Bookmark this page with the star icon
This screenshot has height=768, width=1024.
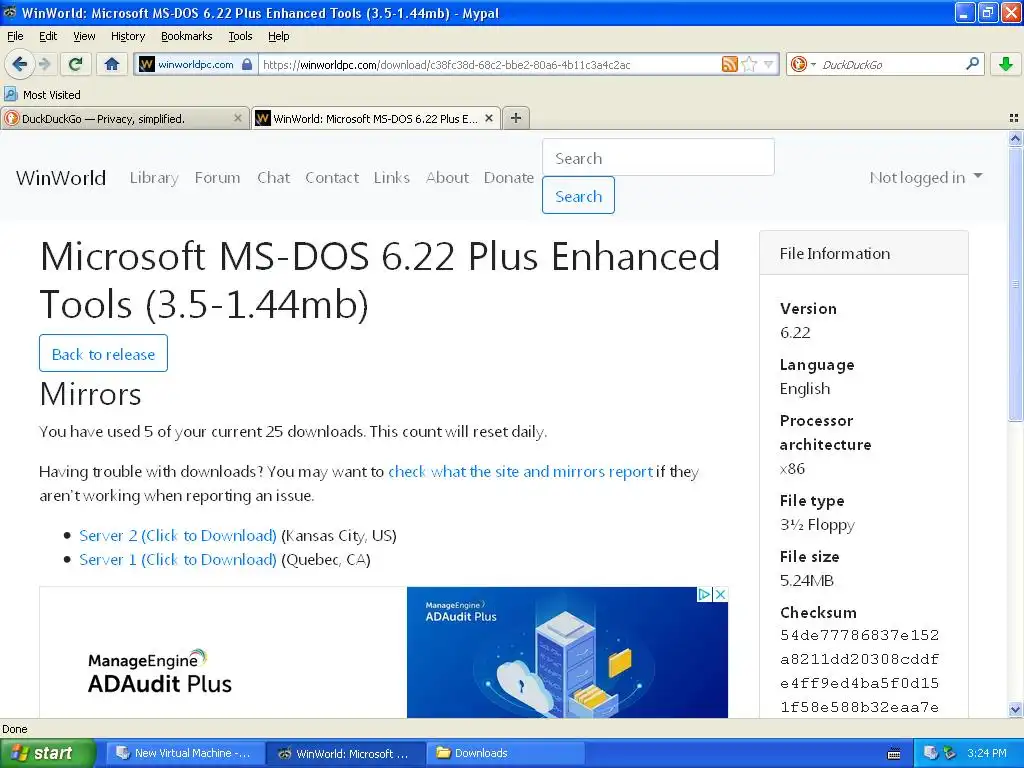coord(750,64)
